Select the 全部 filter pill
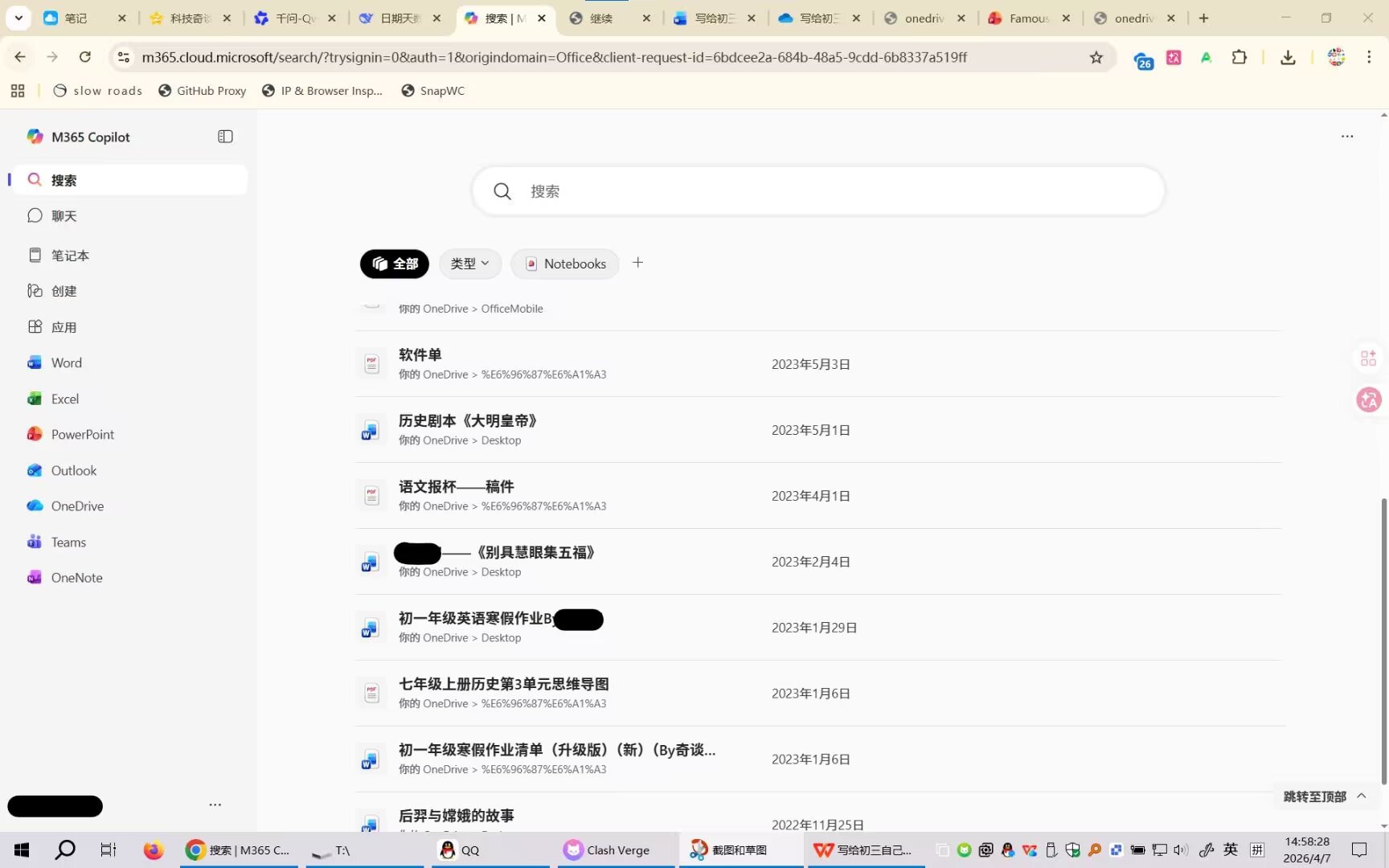This screenshot has height=868, width=1389. point(395,264)
